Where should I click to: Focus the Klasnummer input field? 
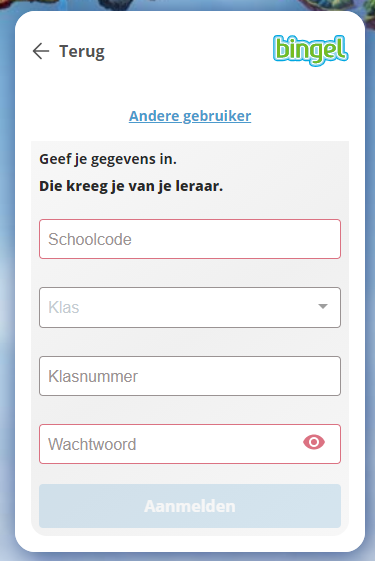[x=190, y=376]
